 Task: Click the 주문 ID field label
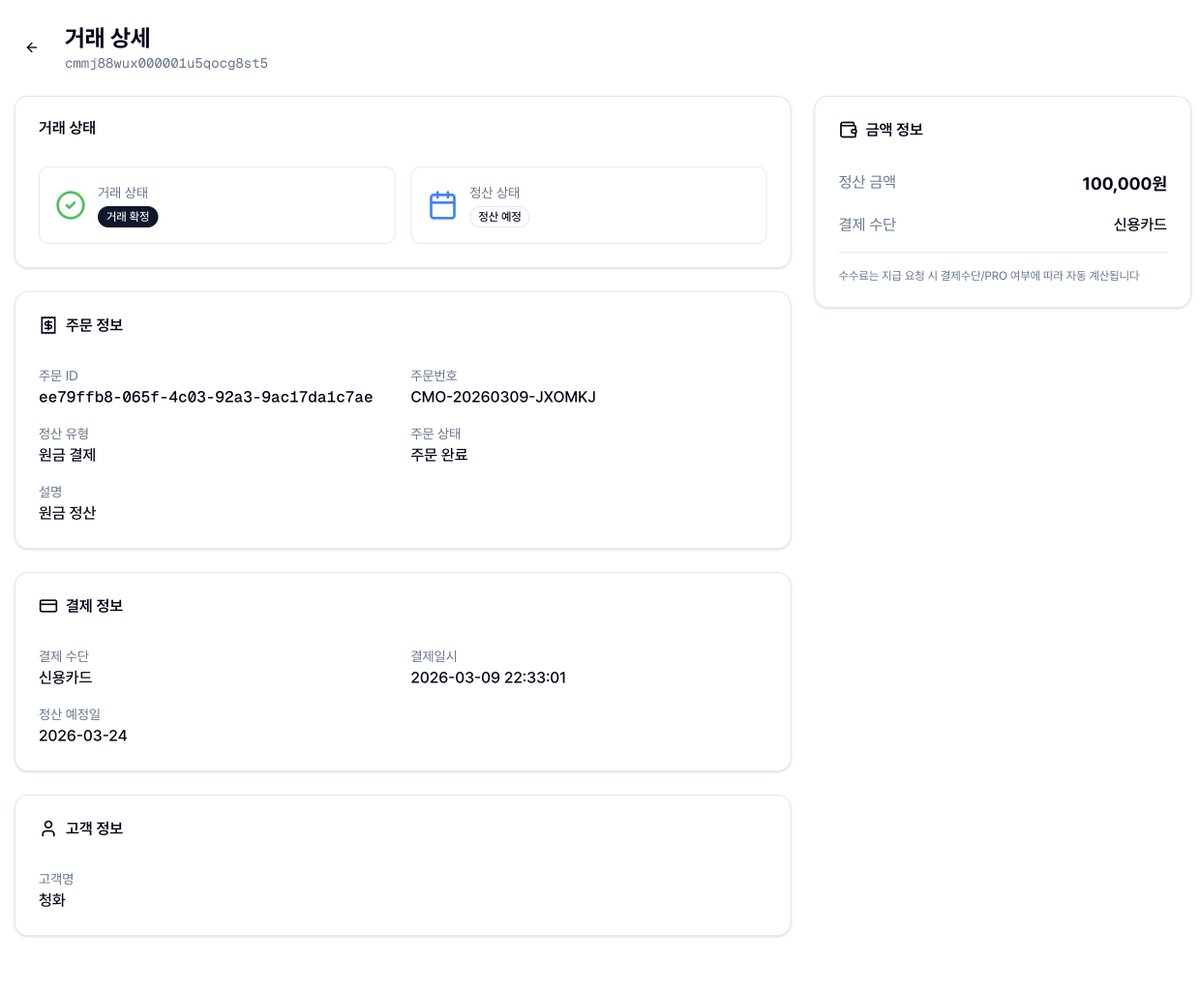[58, 376]
